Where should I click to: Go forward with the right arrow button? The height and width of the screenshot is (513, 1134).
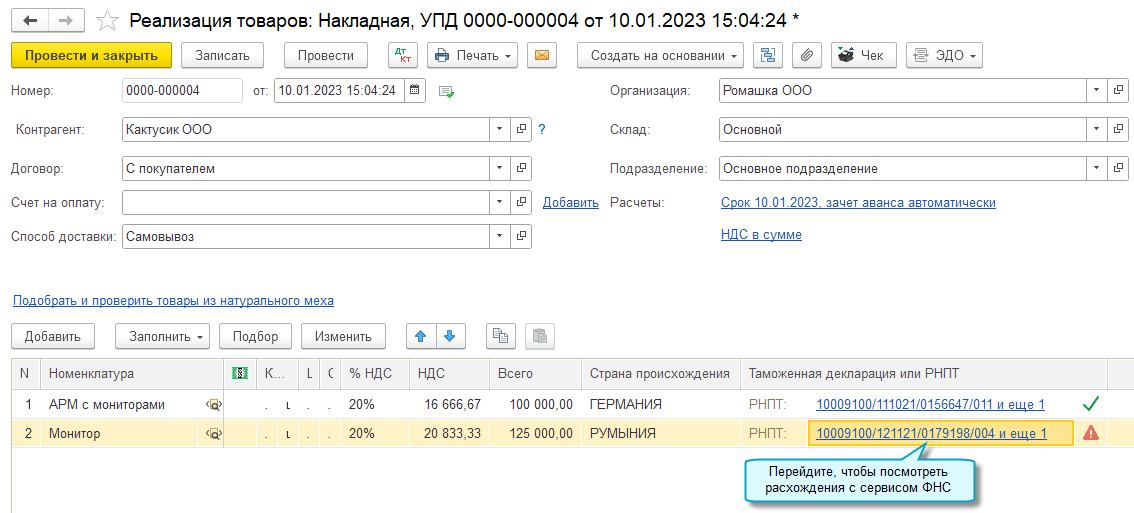(66, 20)
